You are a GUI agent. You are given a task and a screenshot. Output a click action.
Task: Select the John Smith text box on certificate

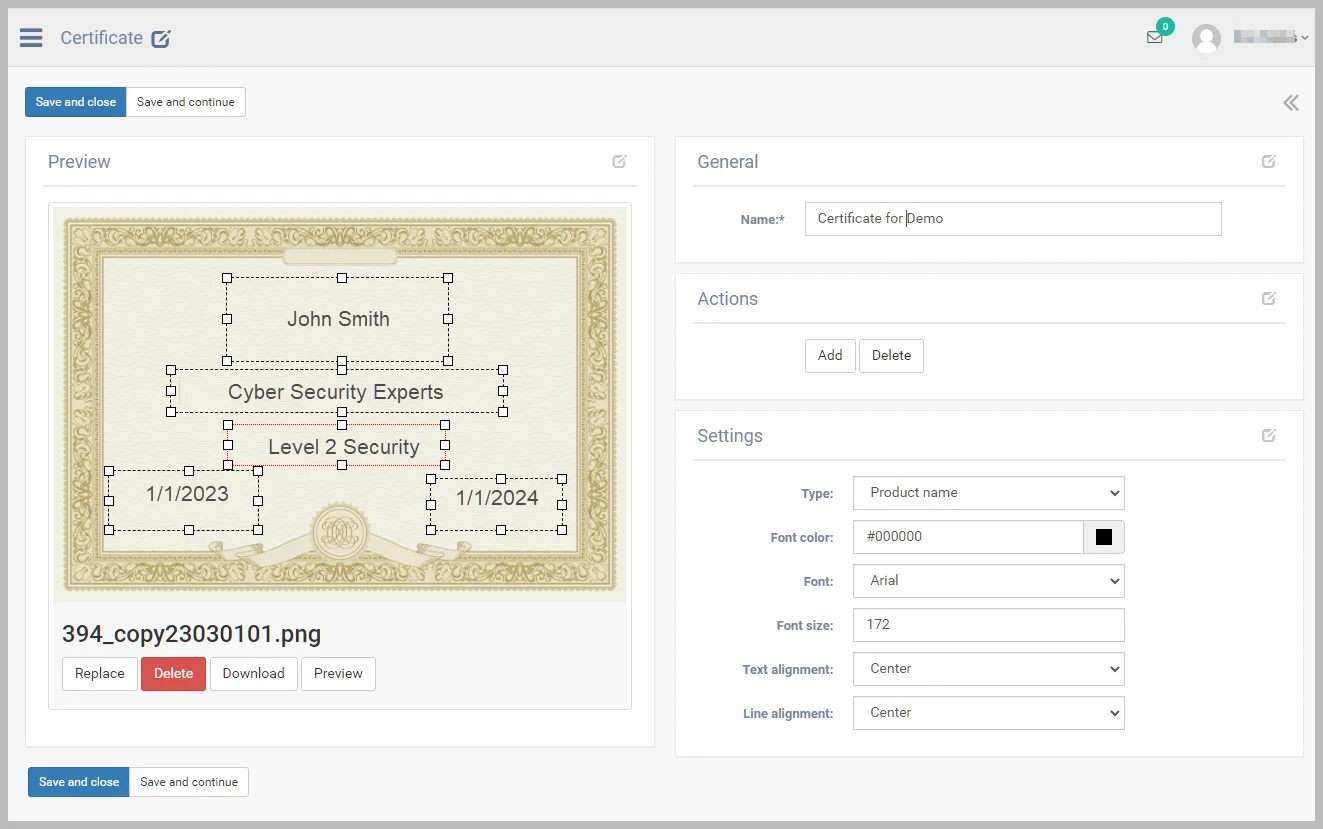pos(338,319)
